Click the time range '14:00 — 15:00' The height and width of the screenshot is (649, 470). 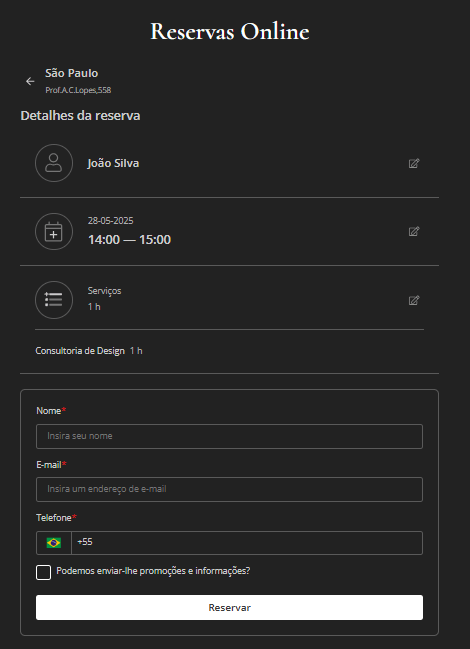129,240
